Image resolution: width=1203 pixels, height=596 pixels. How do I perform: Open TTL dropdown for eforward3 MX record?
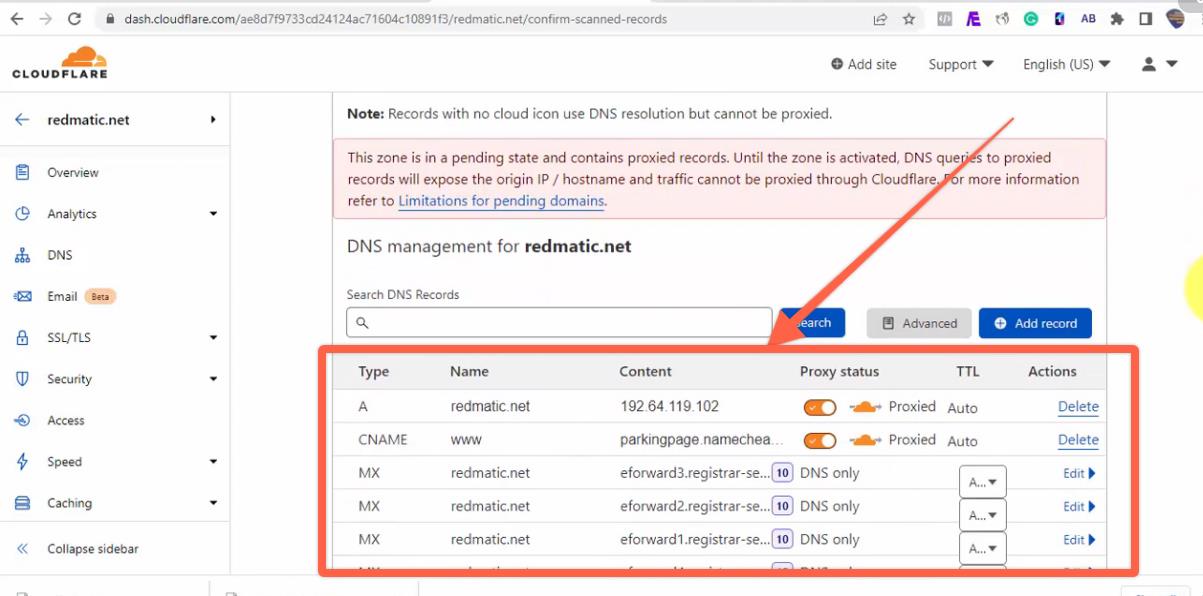pos(982,482)
